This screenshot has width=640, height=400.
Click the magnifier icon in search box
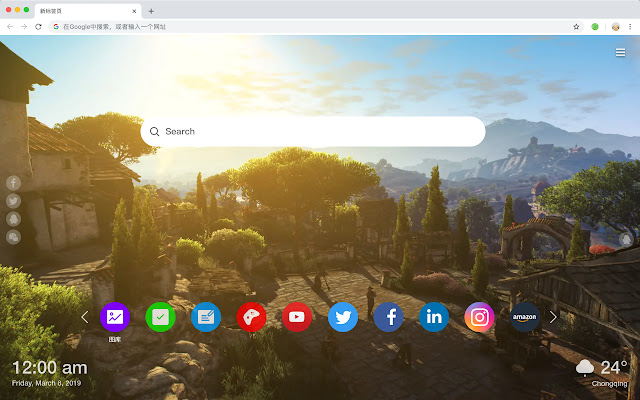pyautogui.click(x=154, y=131)
